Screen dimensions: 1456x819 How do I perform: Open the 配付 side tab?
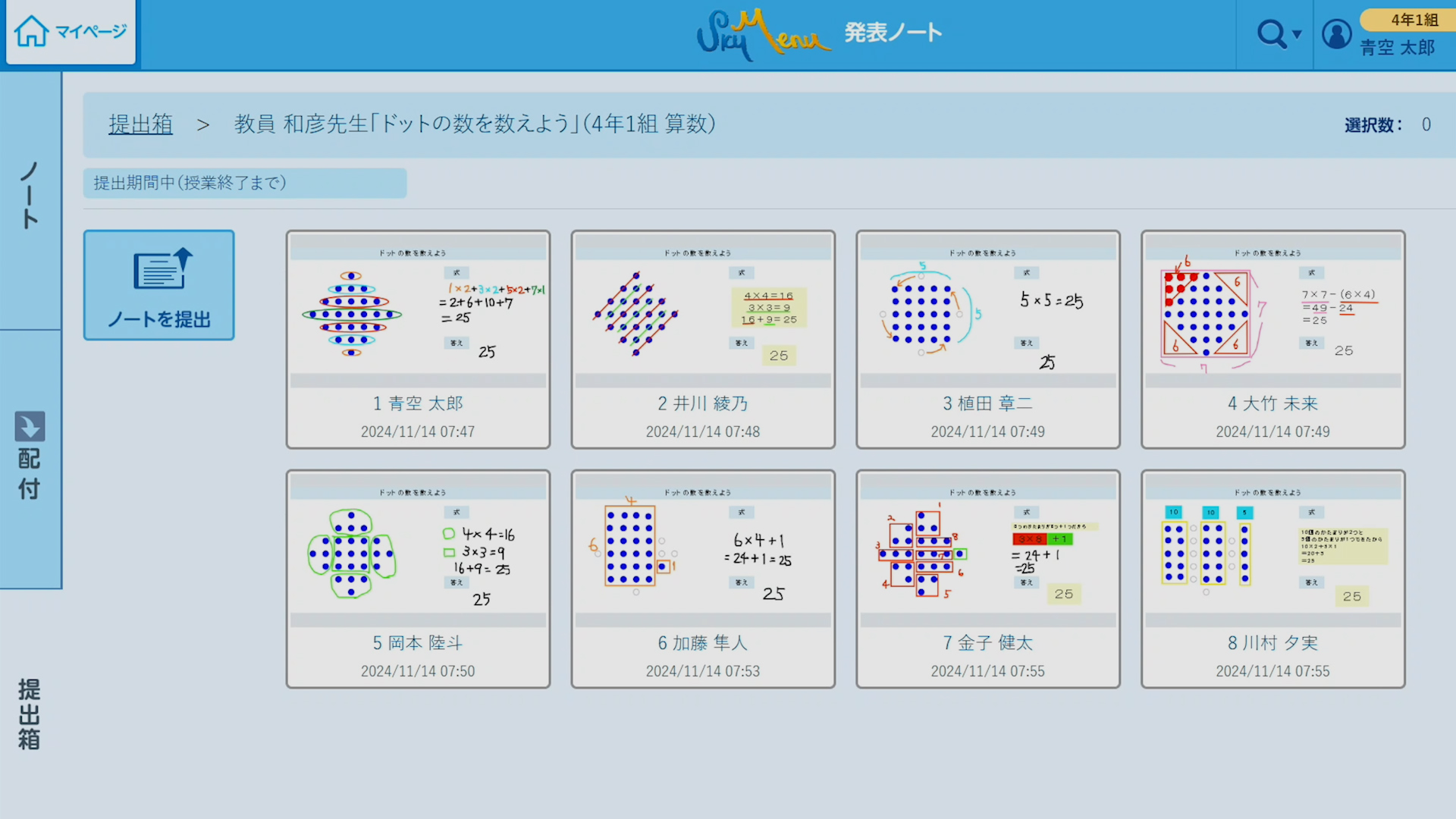30,472
